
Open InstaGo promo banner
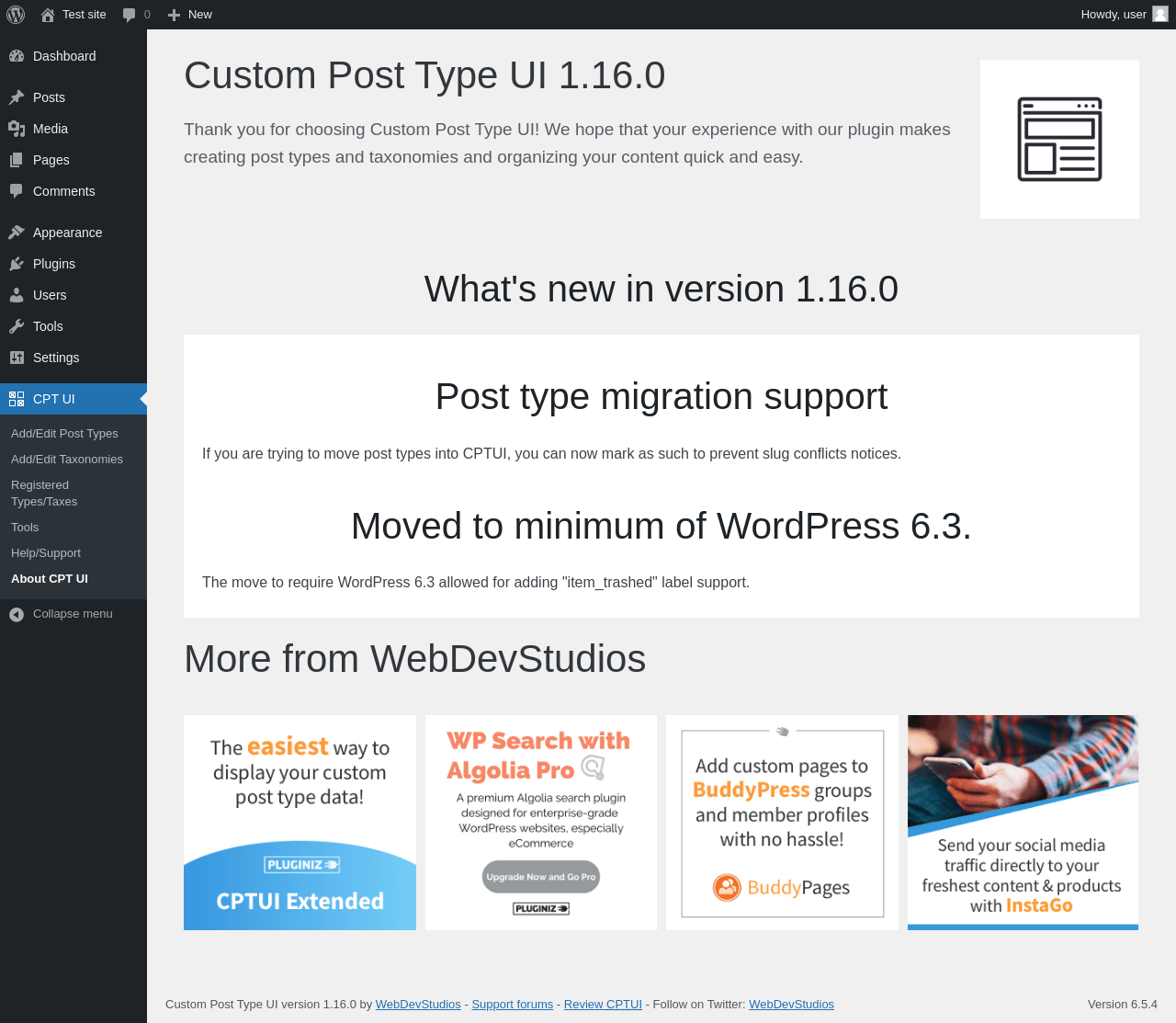(1023, 823)
